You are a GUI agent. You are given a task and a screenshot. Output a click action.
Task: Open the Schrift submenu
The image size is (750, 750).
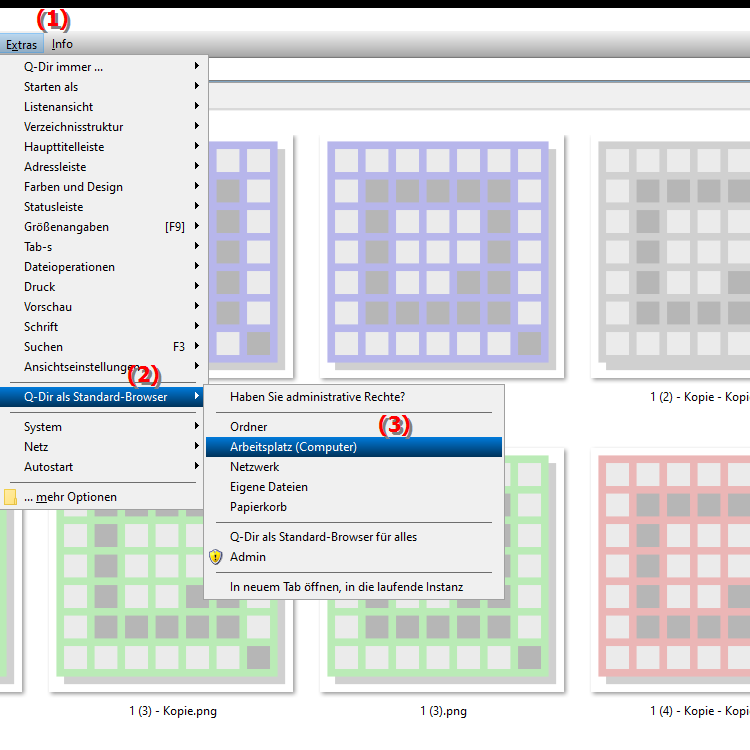[x=104, y=327]
